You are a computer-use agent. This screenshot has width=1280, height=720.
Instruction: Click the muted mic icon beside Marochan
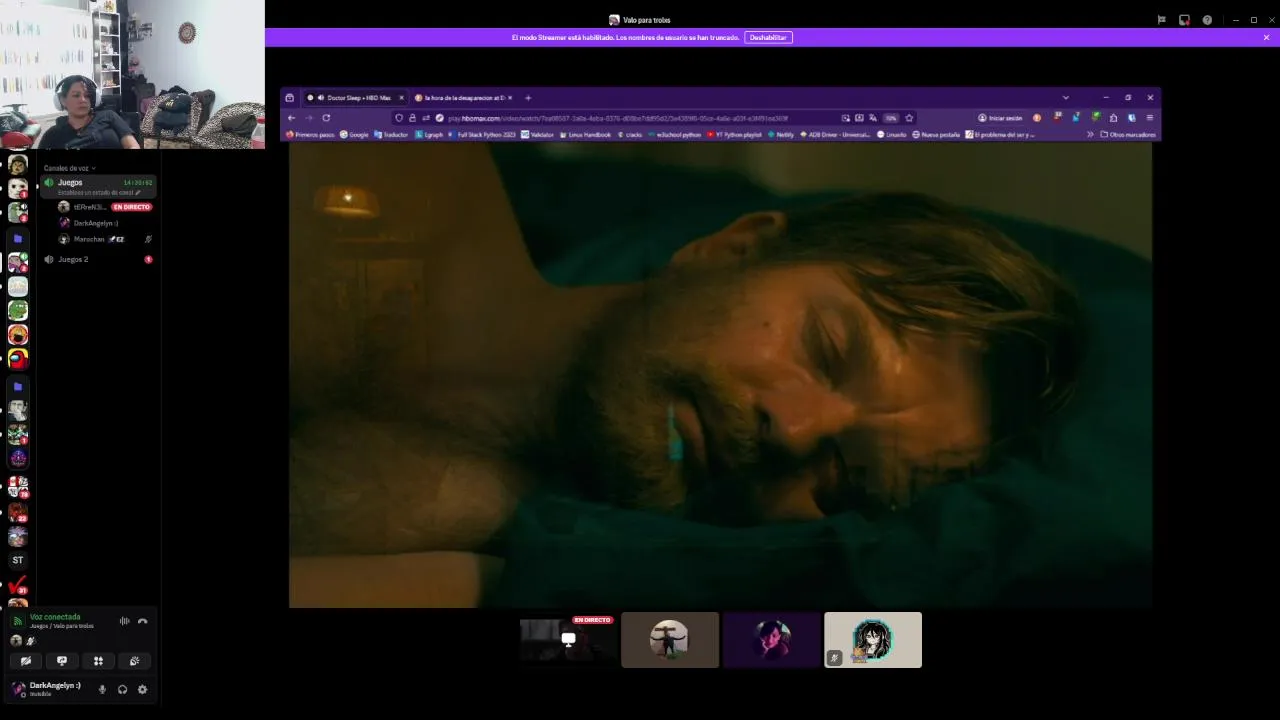[148, 239]
